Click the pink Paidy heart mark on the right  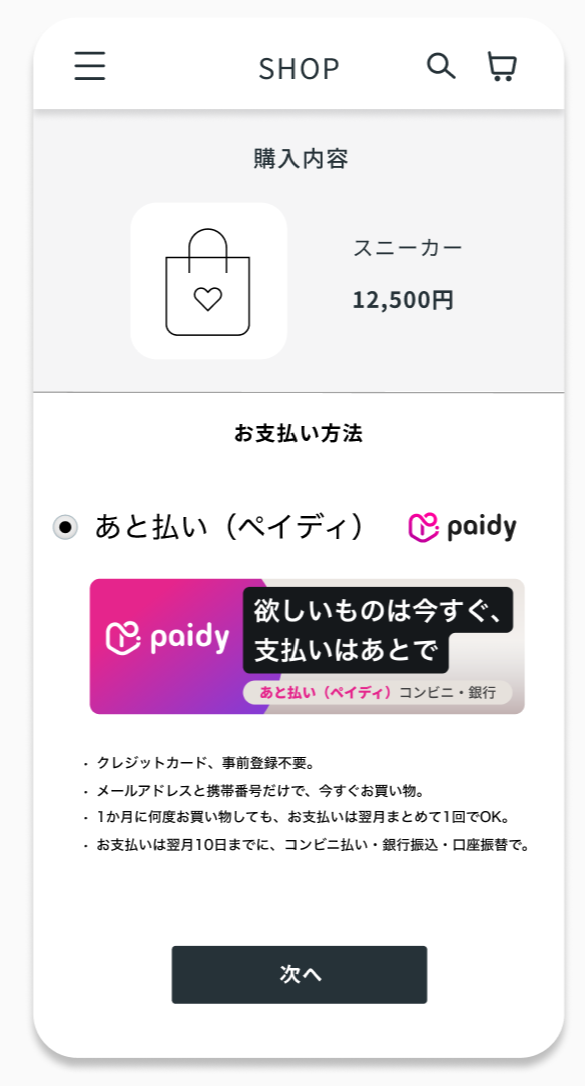422,525
